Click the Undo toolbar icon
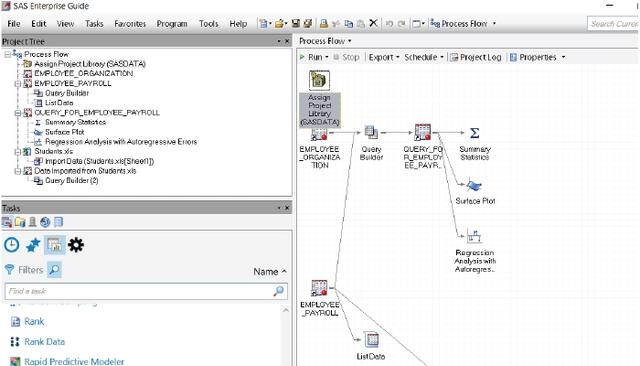 pyautogui.click(x=389, y=24)
